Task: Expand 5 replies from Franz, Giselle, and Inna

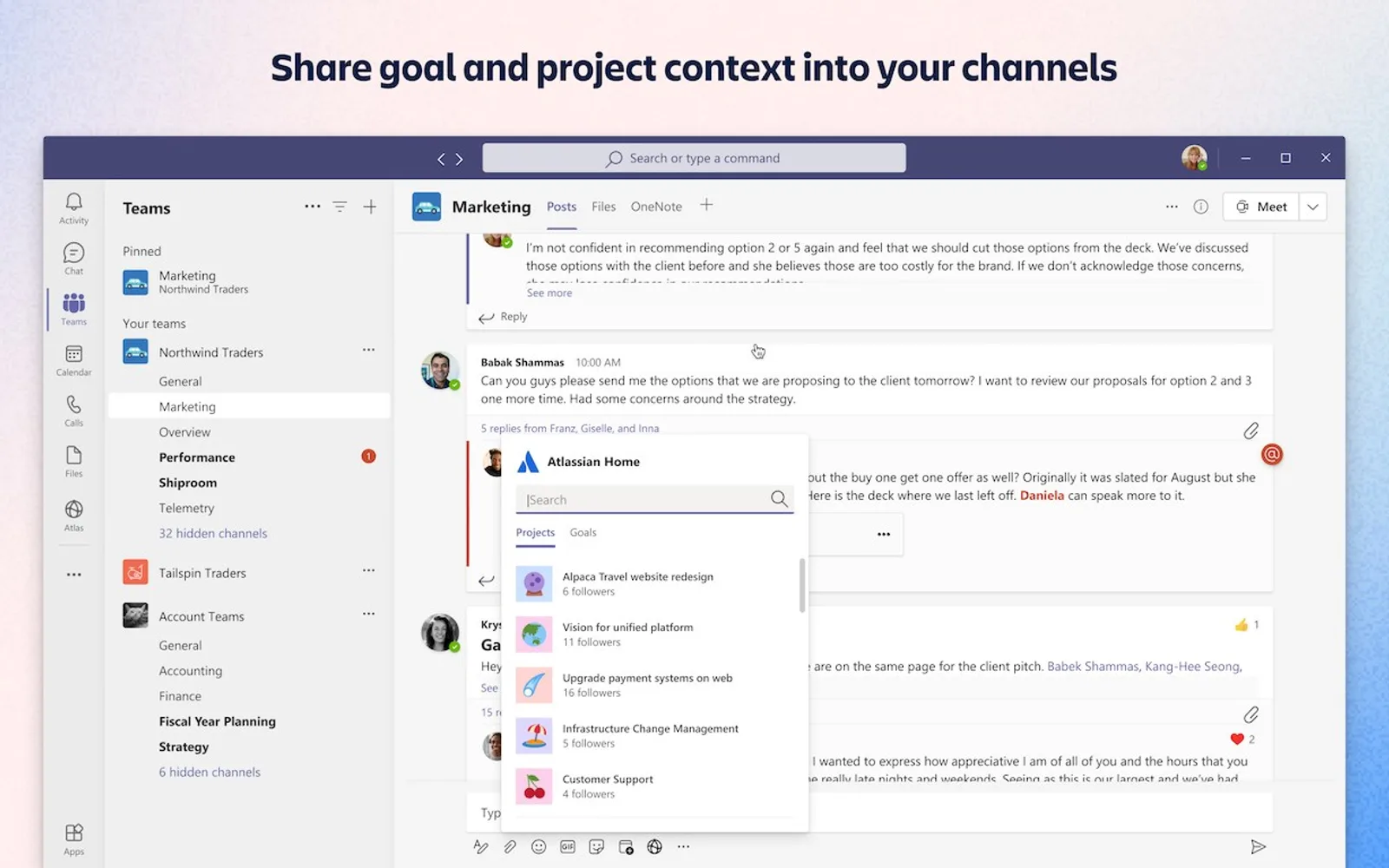Action: [x=570, y=429]
